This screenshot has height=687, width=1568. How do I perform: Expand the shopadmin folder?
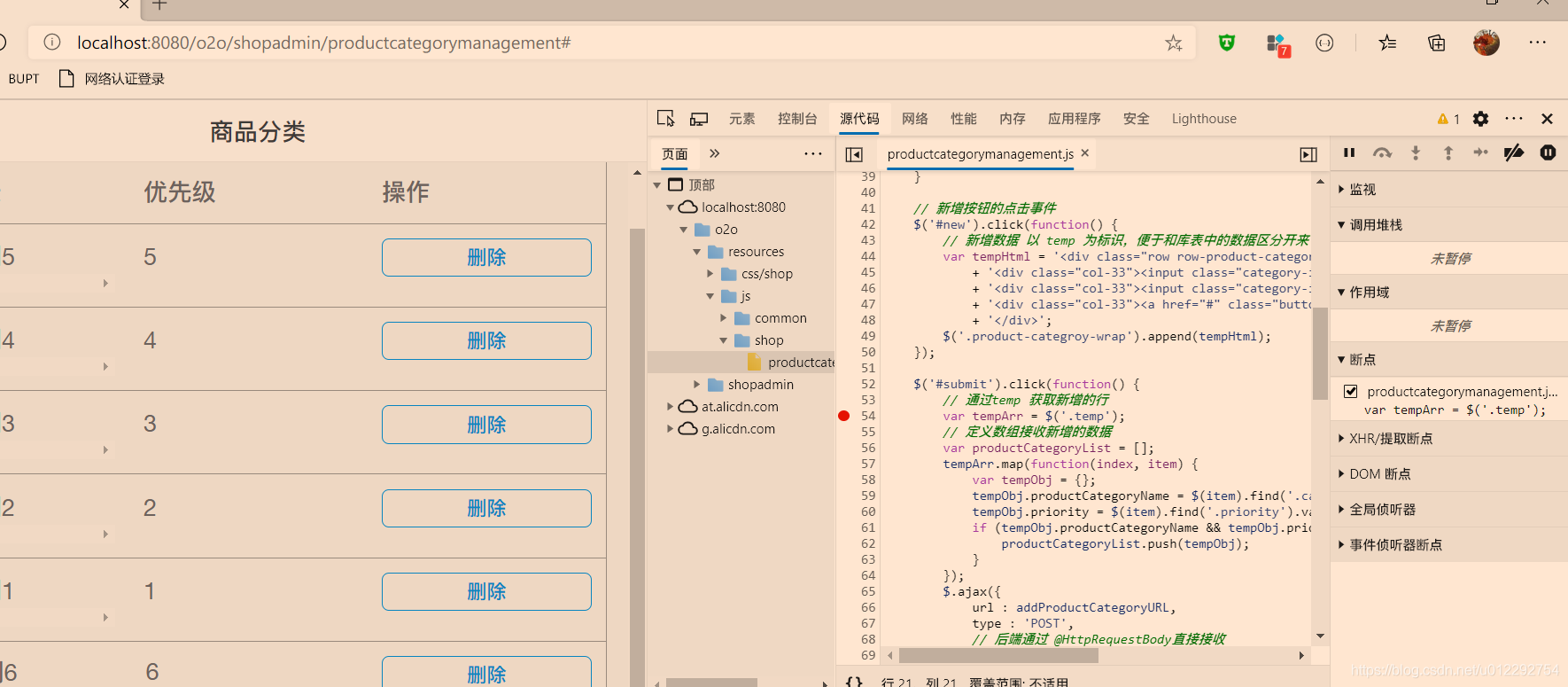[x=697, y=385]
